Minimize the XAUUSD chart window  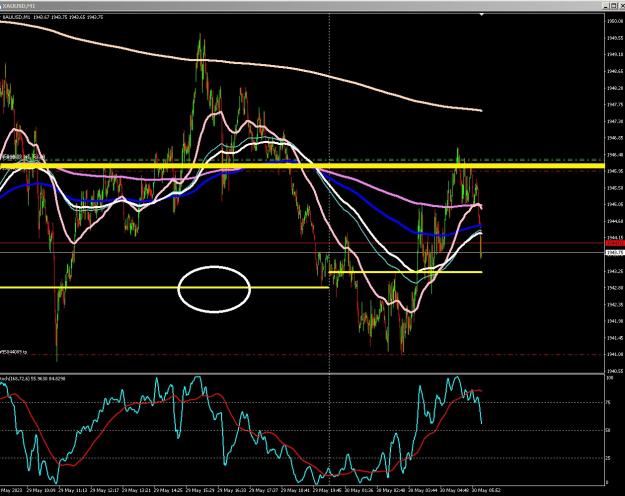(607, 6)
